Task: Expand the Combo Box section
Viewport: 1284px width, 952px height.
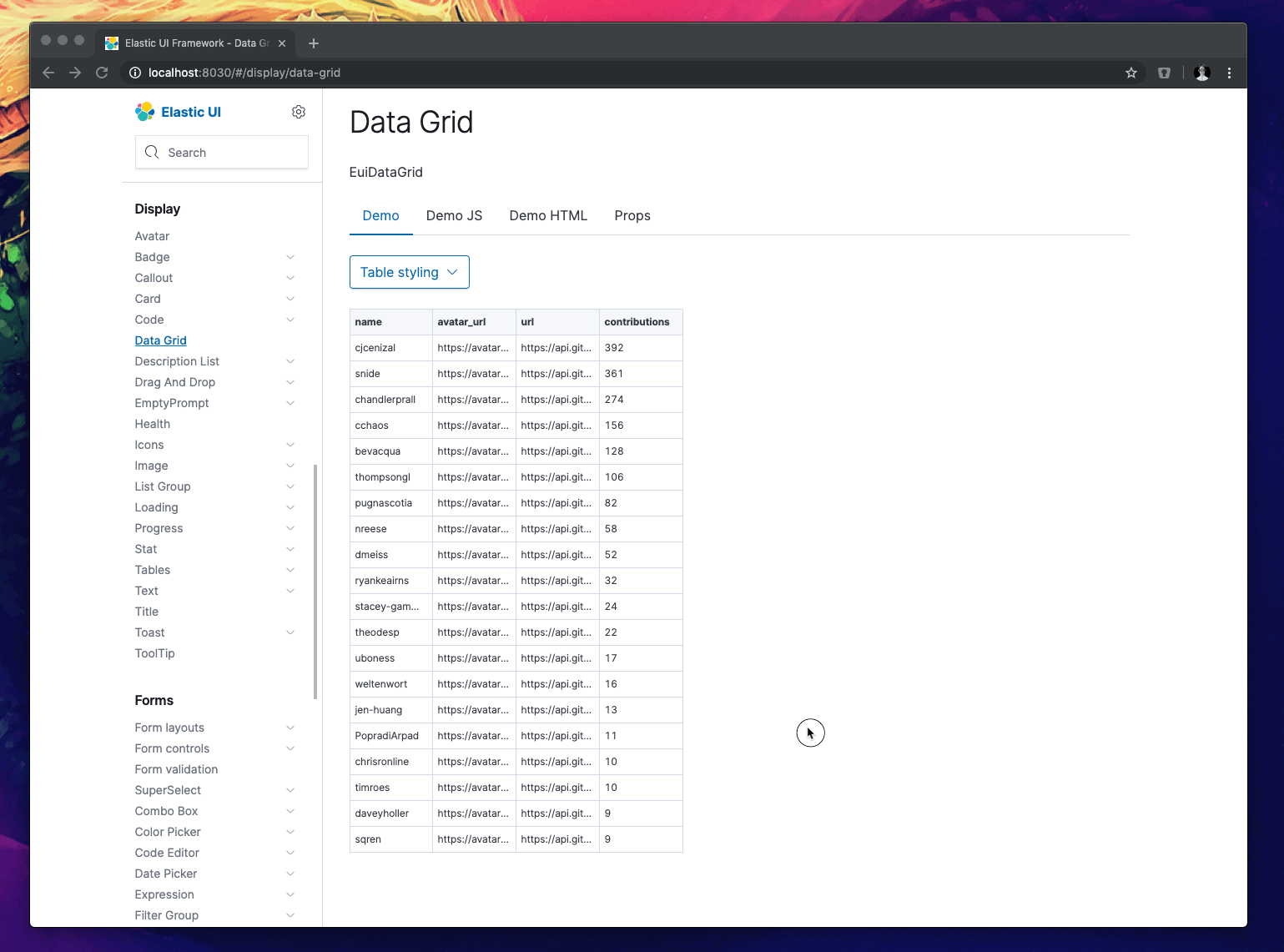Action: point(290,811)
